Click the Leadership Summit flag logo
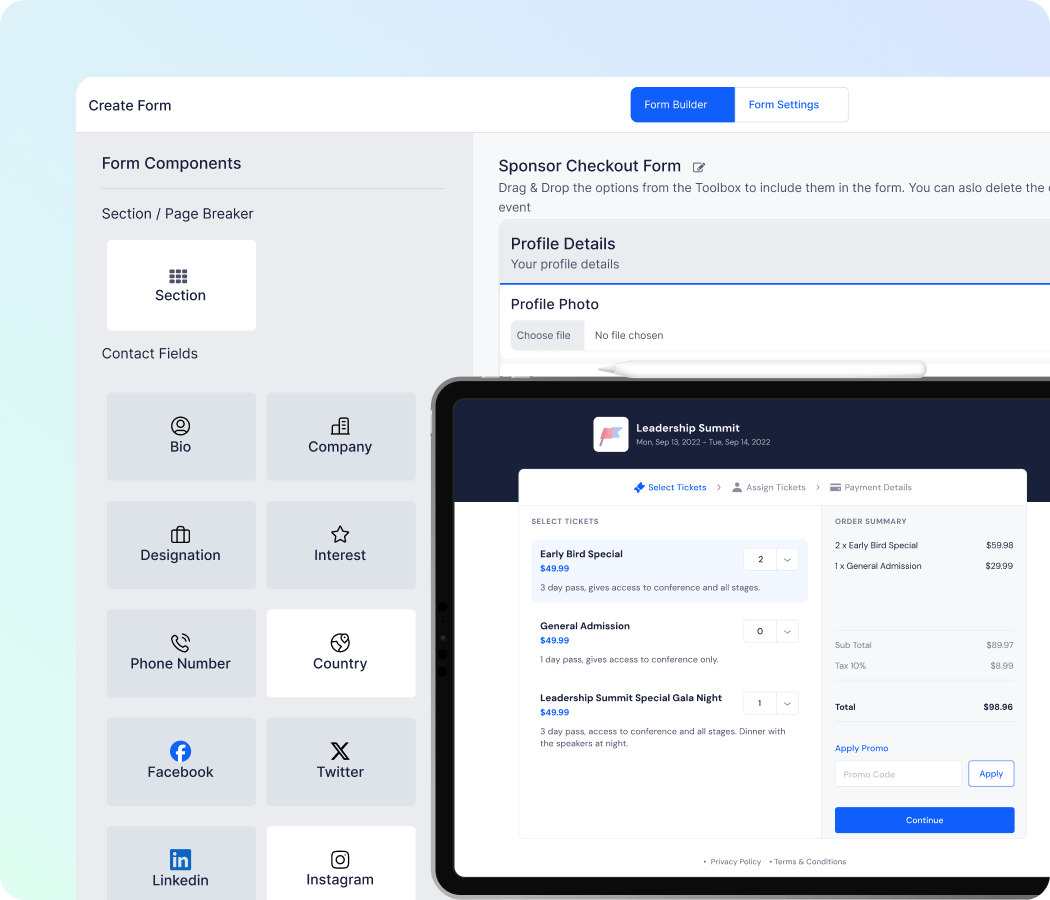Image resolution: width=1050 pixels, height=900 pixels. (611, 435)
